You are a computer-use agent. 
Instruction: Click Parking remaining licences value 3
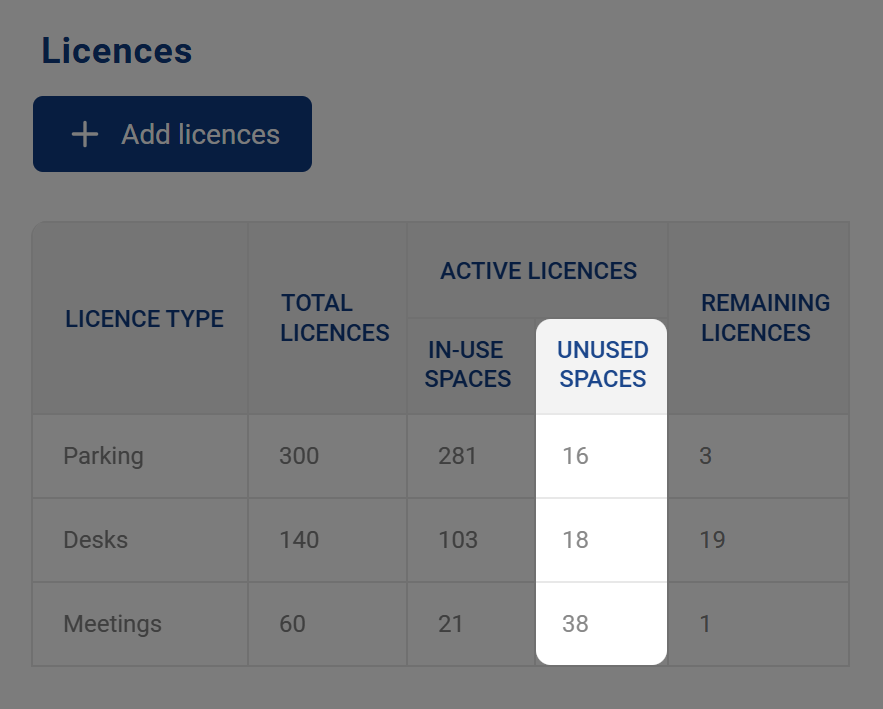705,456
